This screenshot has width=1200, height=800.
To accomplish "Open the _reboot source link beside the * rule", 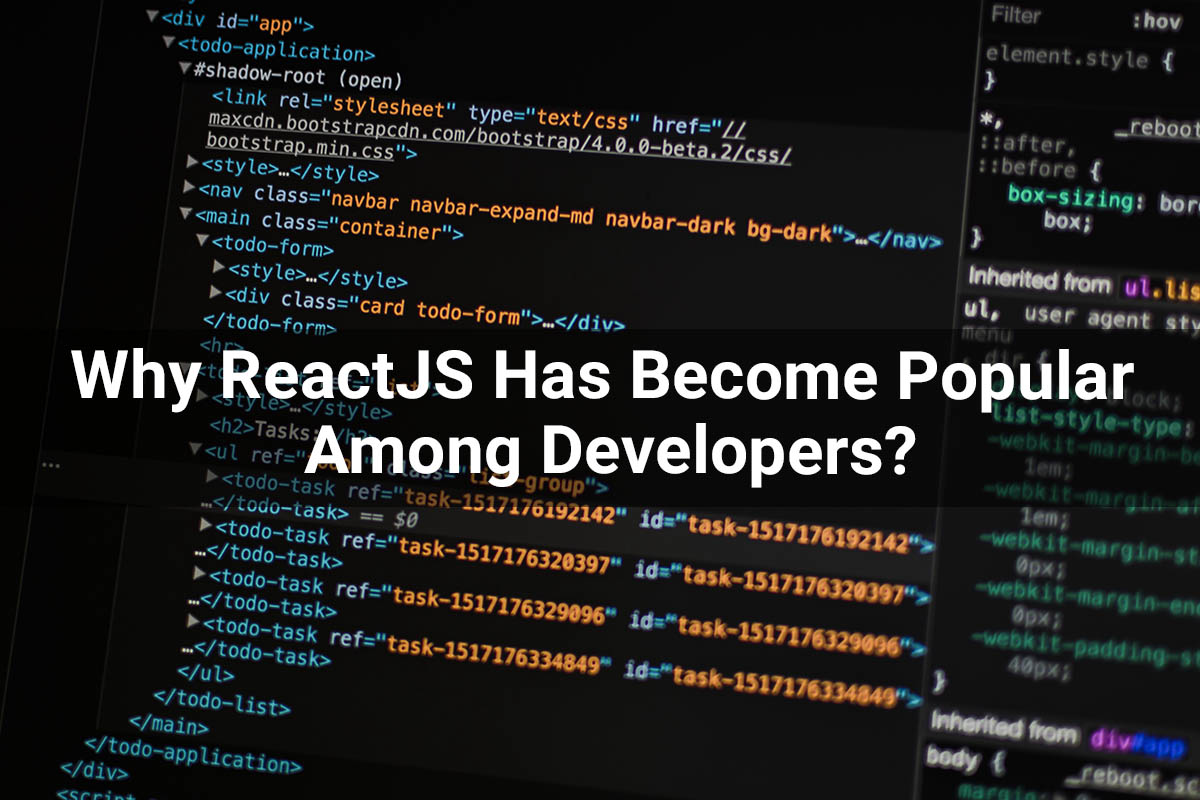I will [1157, 129].
